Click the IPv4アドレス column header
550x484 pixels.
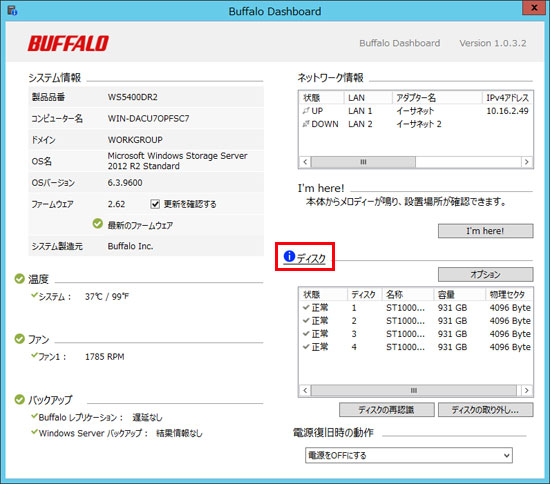[x=508, y=98]
